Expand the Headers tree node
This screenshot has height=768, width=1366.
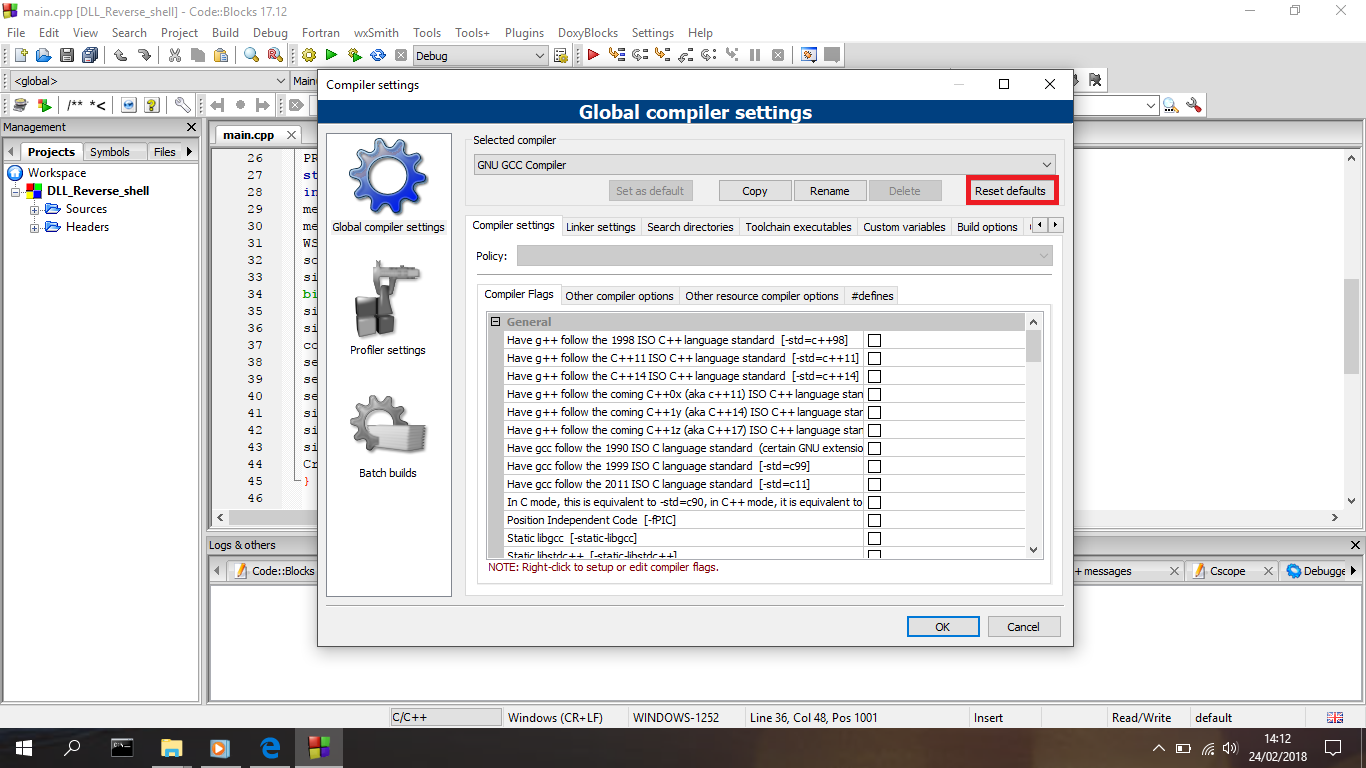35,227
